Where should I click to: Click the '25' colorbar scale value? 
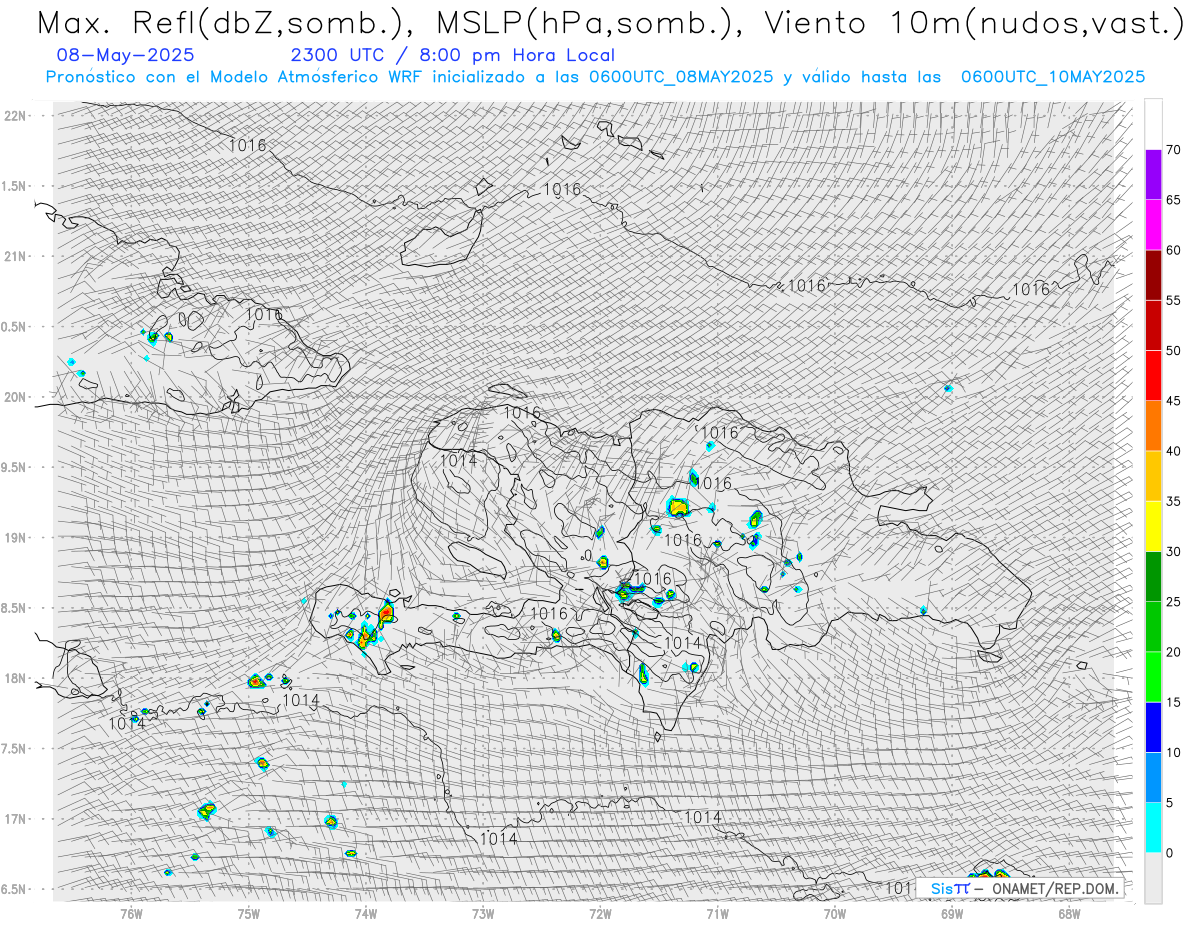tap(1174, 602)
